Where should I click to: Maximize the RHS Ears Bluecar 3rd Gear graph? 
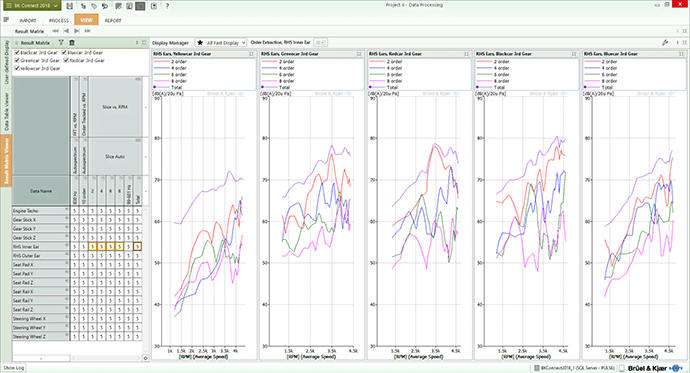pos(682,54)
